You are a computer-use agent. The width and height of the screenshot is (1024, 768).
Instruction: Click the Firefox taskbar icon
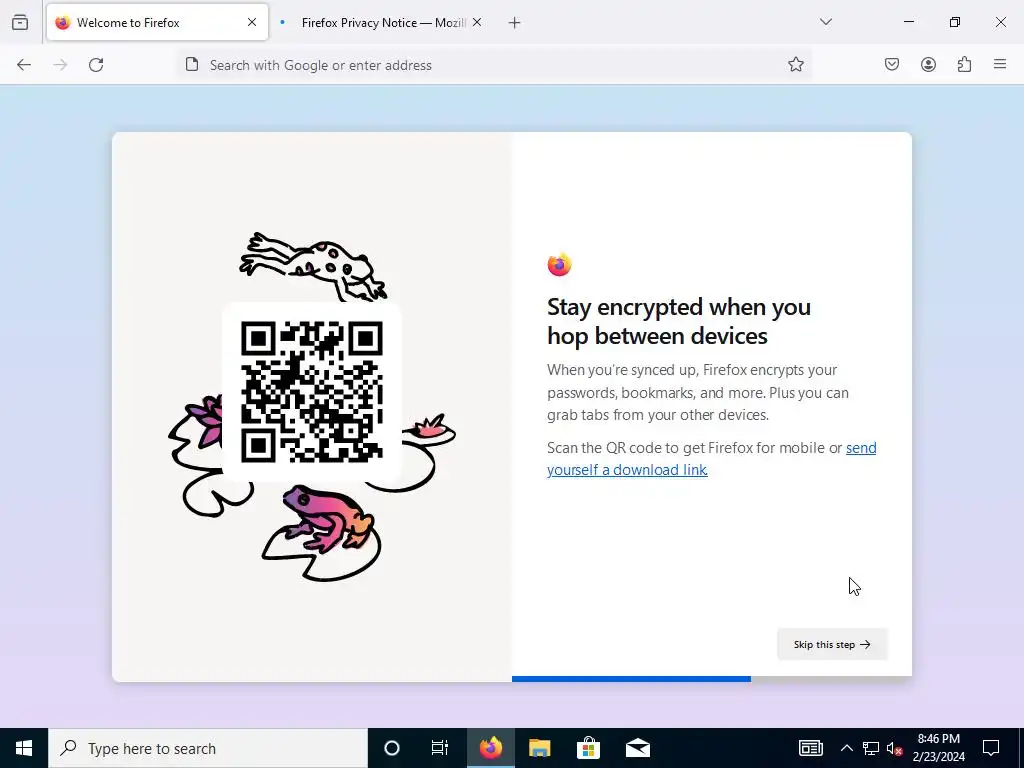coord(490,748)
